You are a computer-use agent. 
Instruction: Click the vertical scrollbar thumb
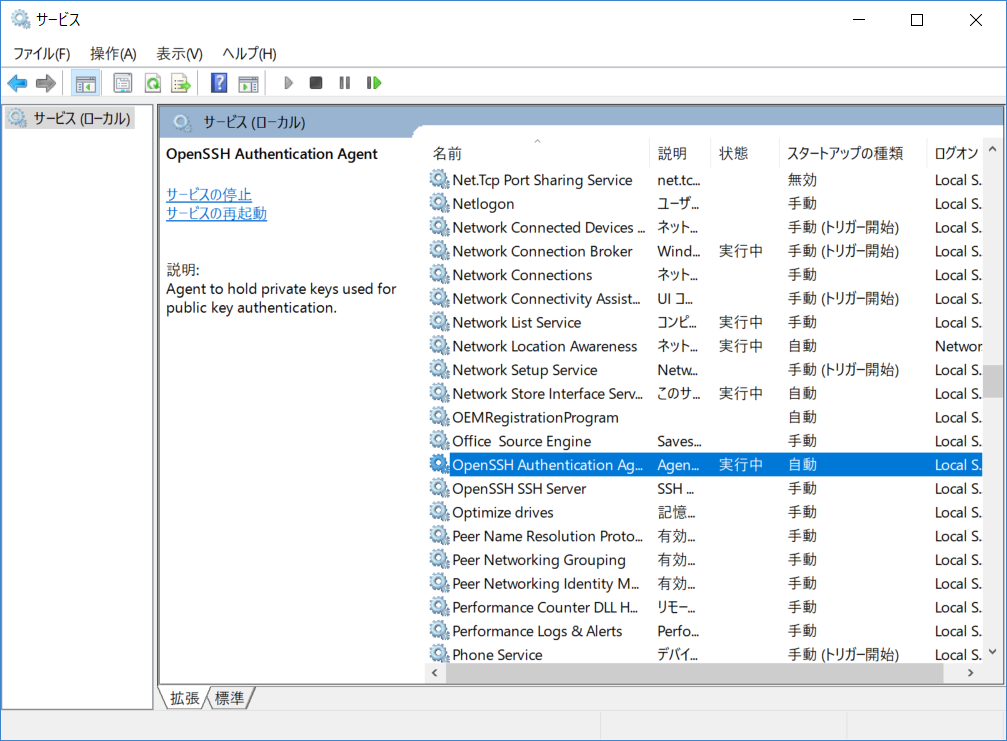click(x=992, y=381)
